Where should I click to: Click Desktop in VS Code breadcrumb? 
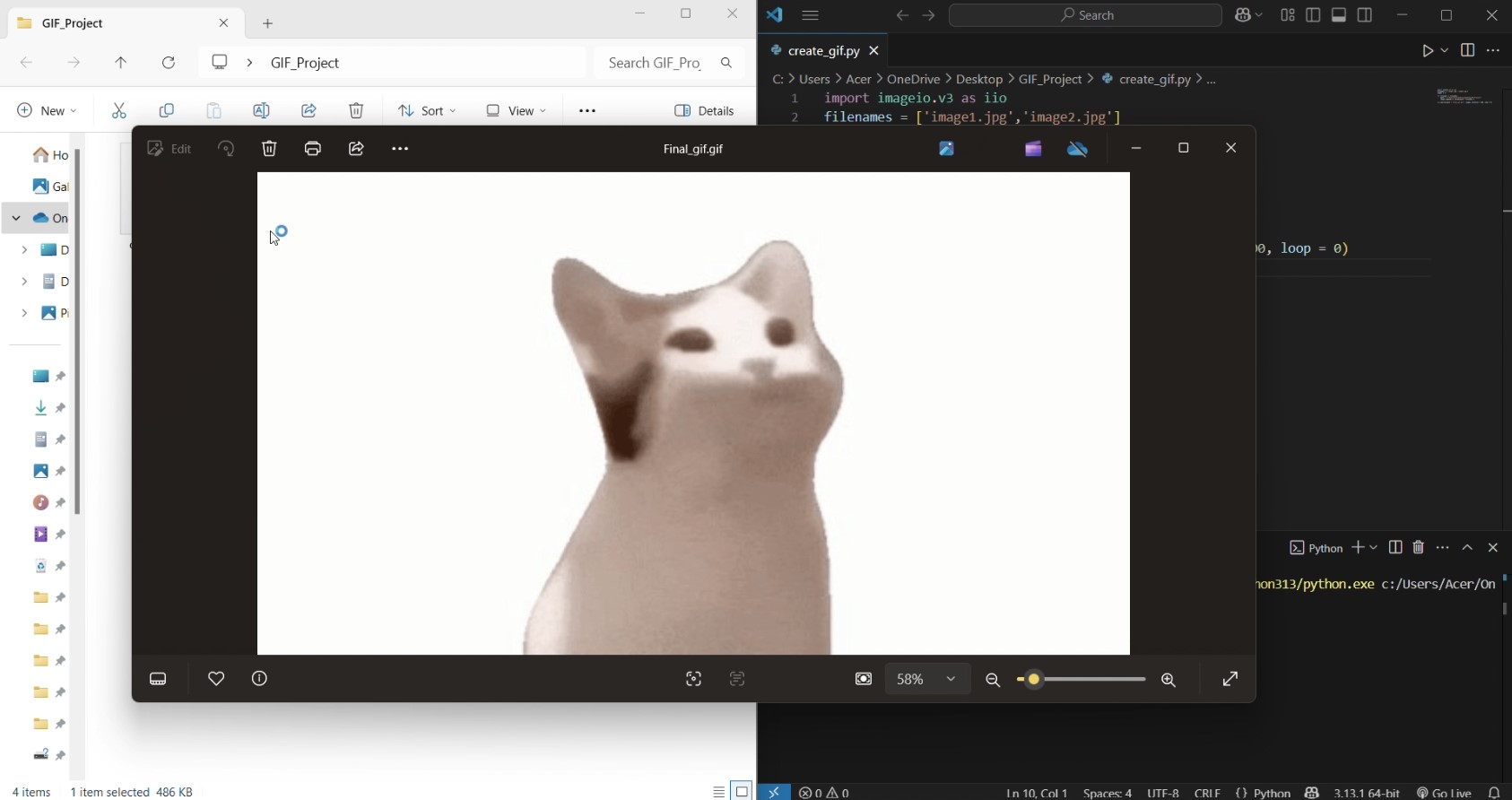pyautogui.click(x=979, y=79)
